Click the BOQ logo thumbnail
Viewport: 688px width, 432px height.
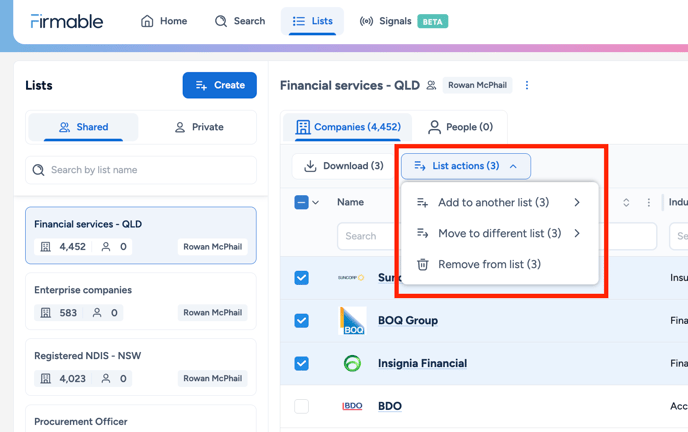point(353,321)
